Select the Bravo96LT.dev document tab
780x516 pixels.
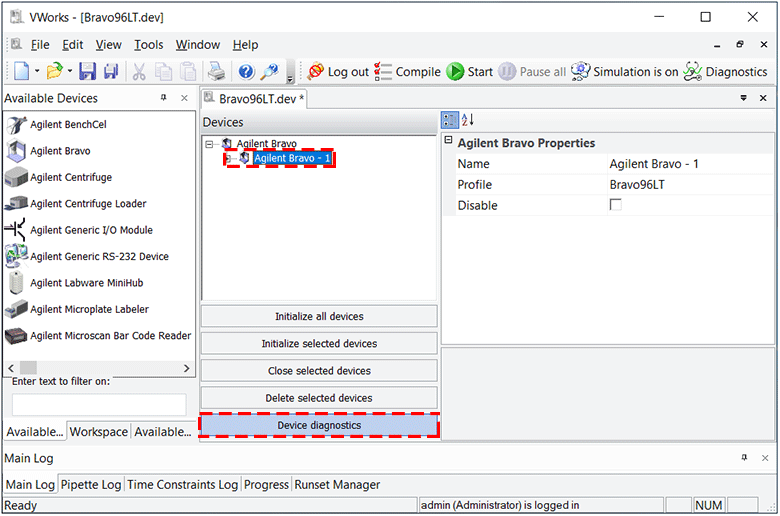point(254,99)
